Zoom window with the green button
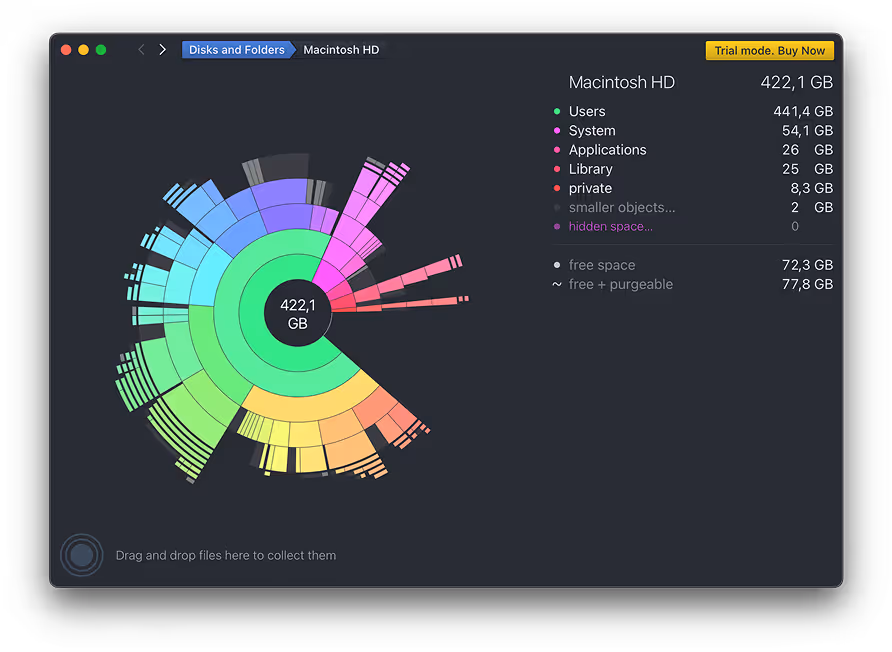 (x=101, y=50)
